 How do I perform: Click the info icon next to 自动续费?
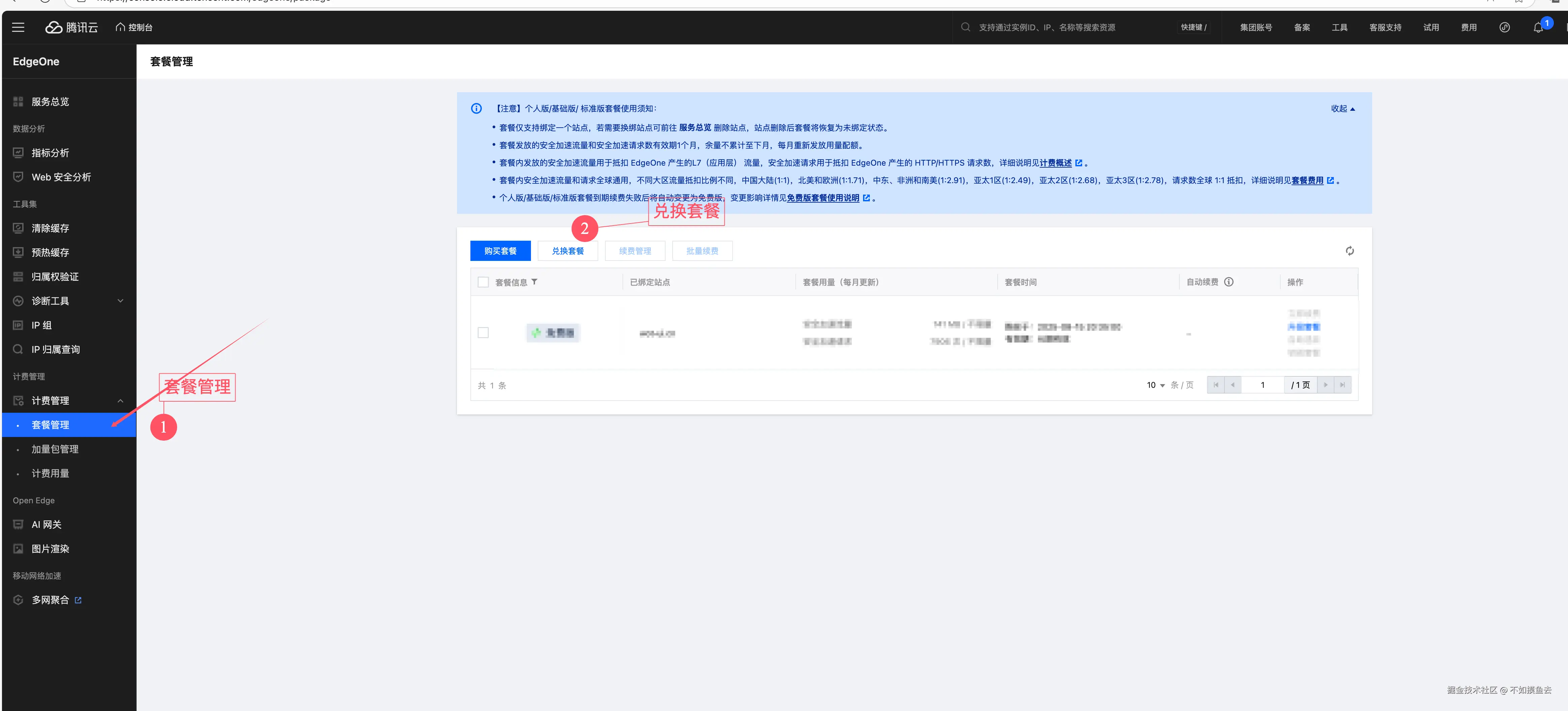(x=1228, y=282)
